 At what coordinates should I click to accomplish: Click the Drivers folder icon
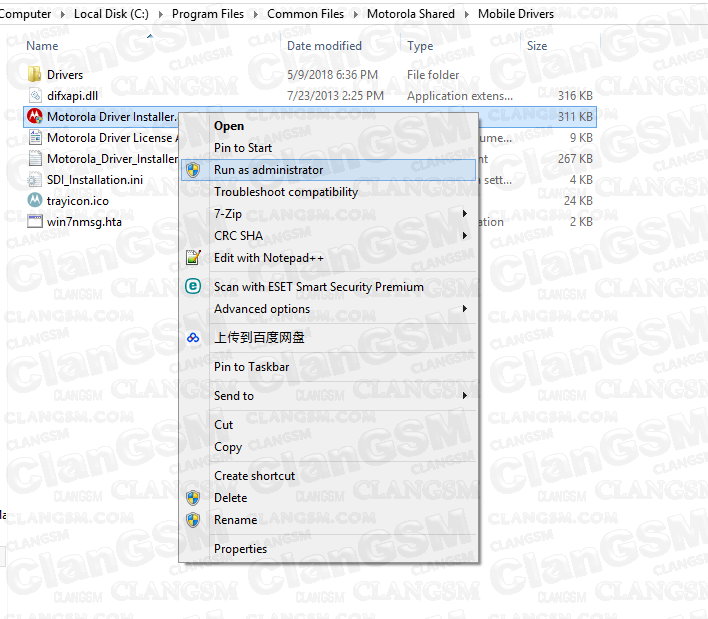(35, 74)
